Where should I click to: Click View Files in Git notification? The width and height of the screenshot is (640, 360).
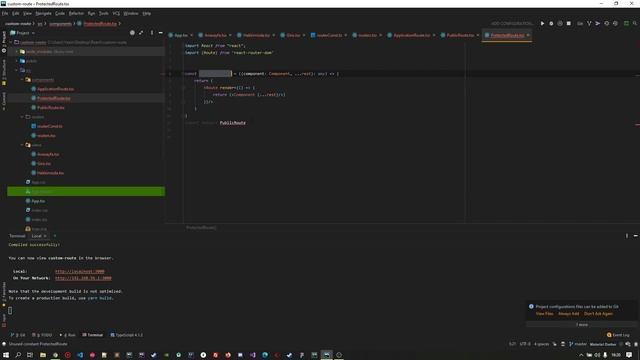(544, 313)
